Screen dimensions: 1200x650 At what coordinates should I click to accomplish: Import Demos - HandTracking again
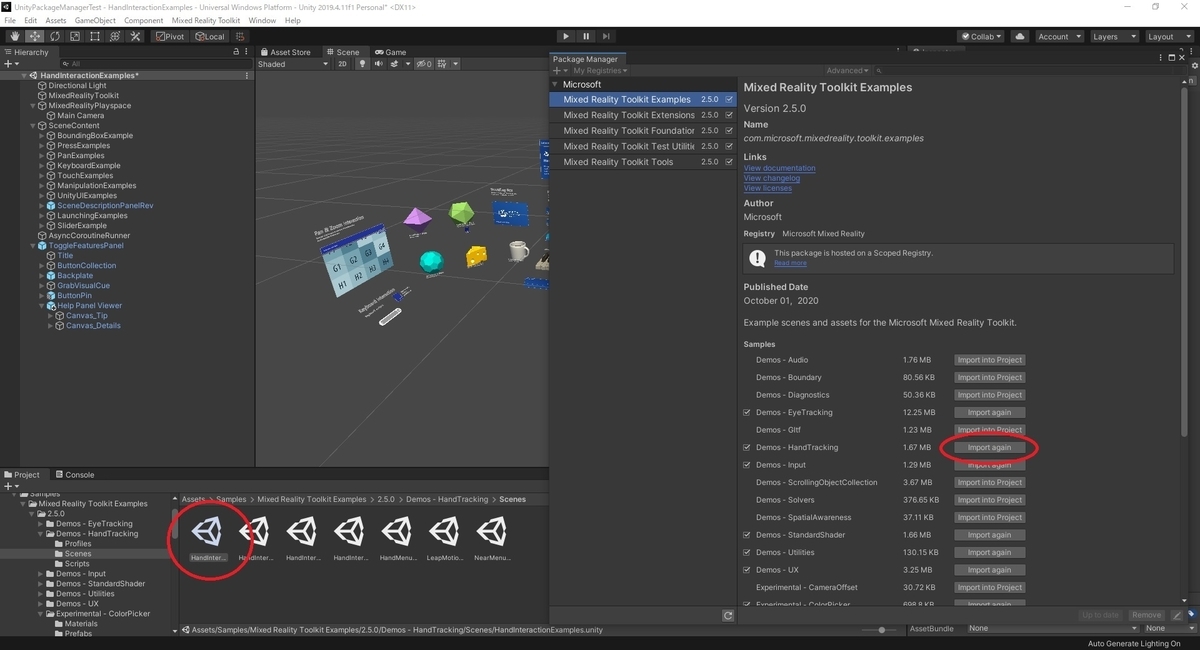point(989,448)
